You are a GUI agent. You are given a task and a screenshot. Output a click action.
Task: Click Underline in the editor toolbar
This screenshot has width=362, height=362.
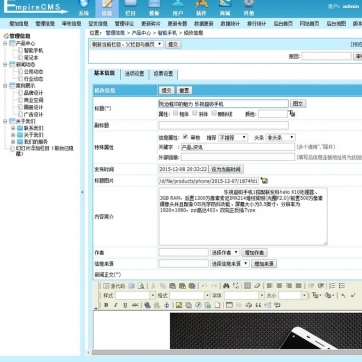point(125,305)
